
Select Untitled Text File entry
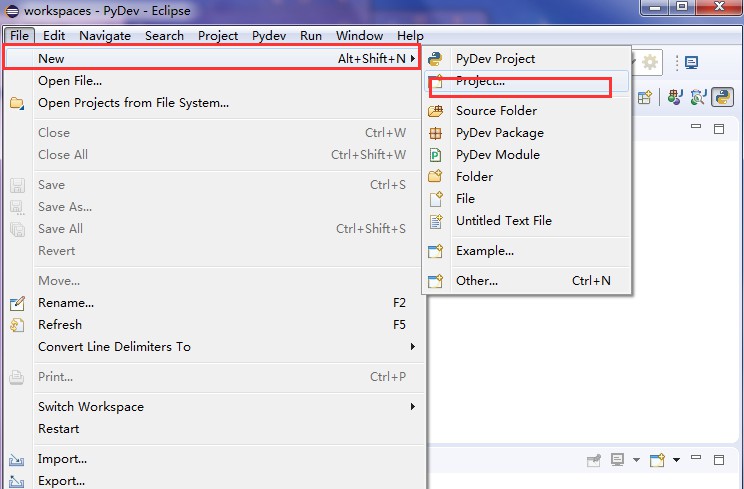point(528,221)
